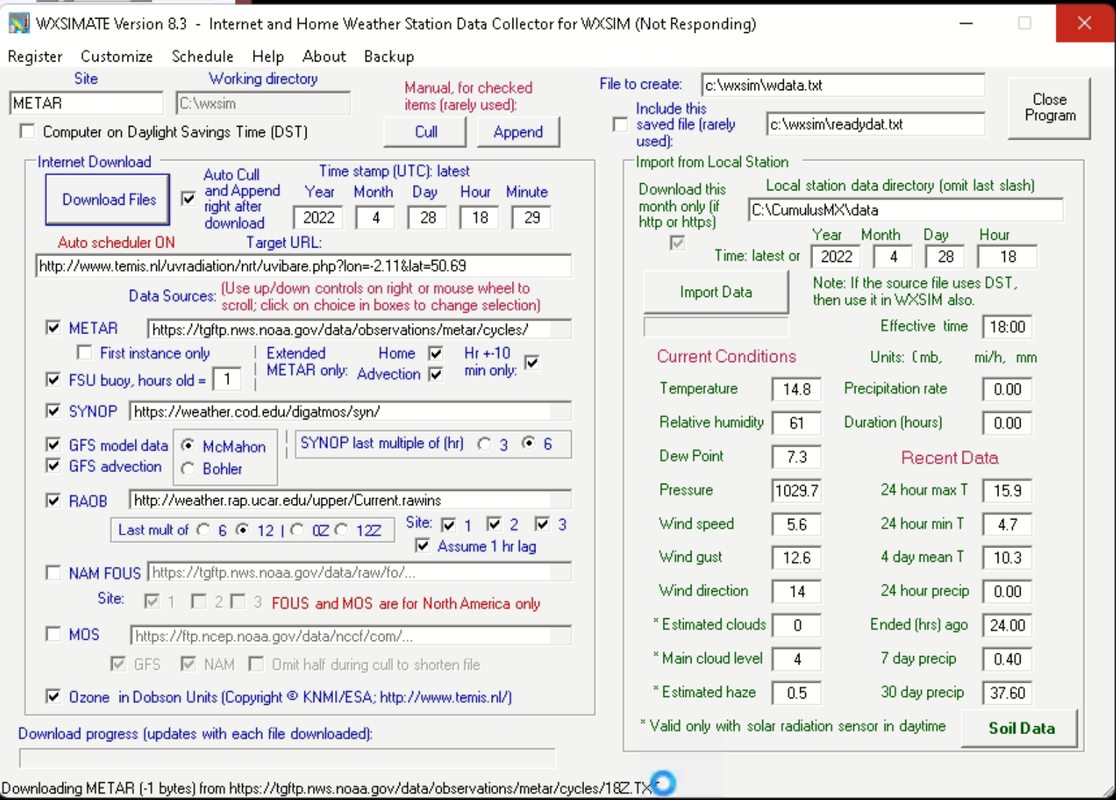Click the Site name field METAR

(x=86, y=103)
